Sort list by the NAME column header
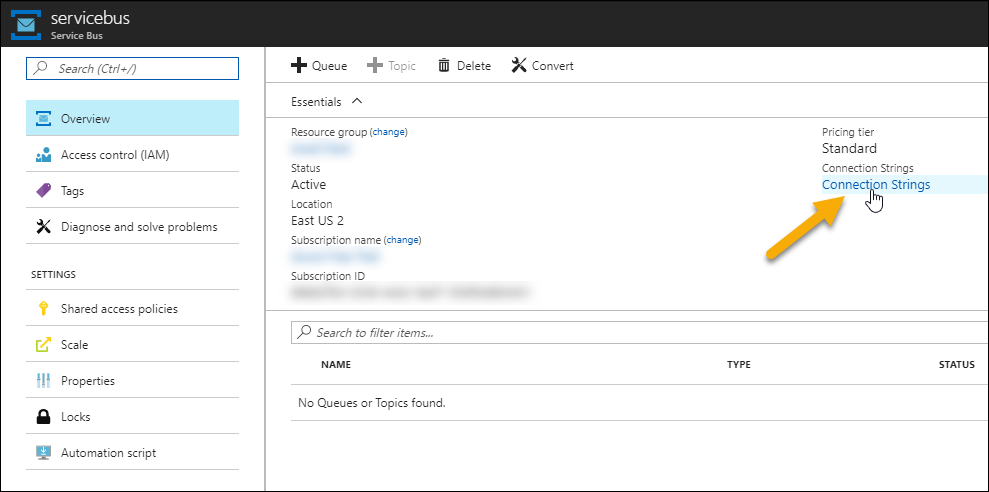 tap(336, 365)
